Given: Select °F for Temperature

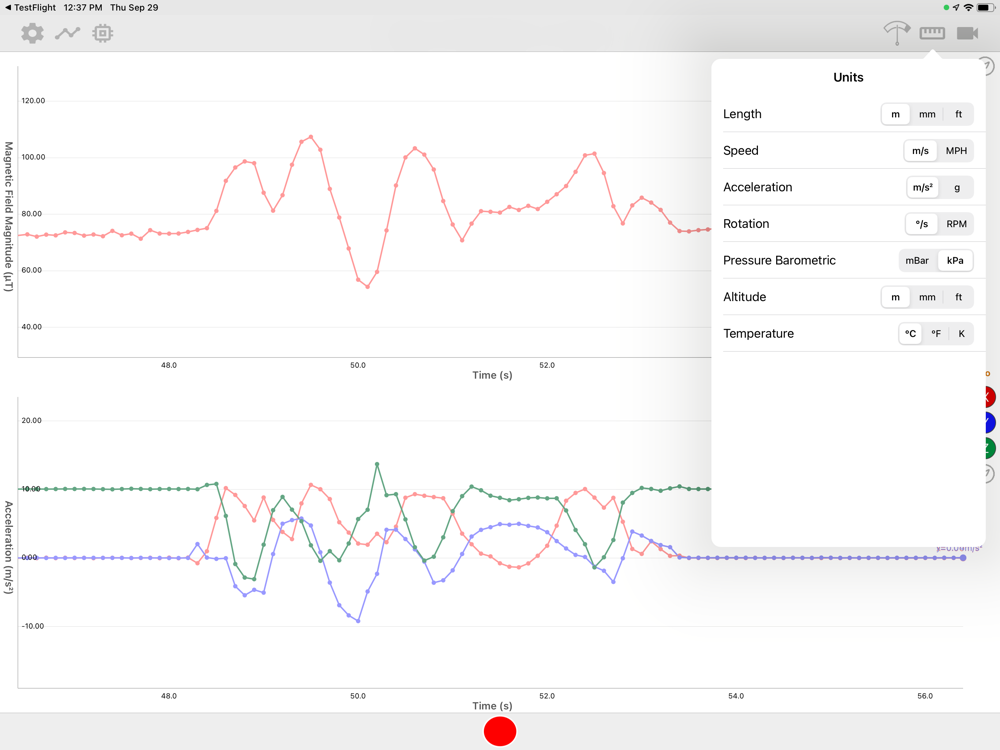Looking at the screenshot, I should [936, 334].
